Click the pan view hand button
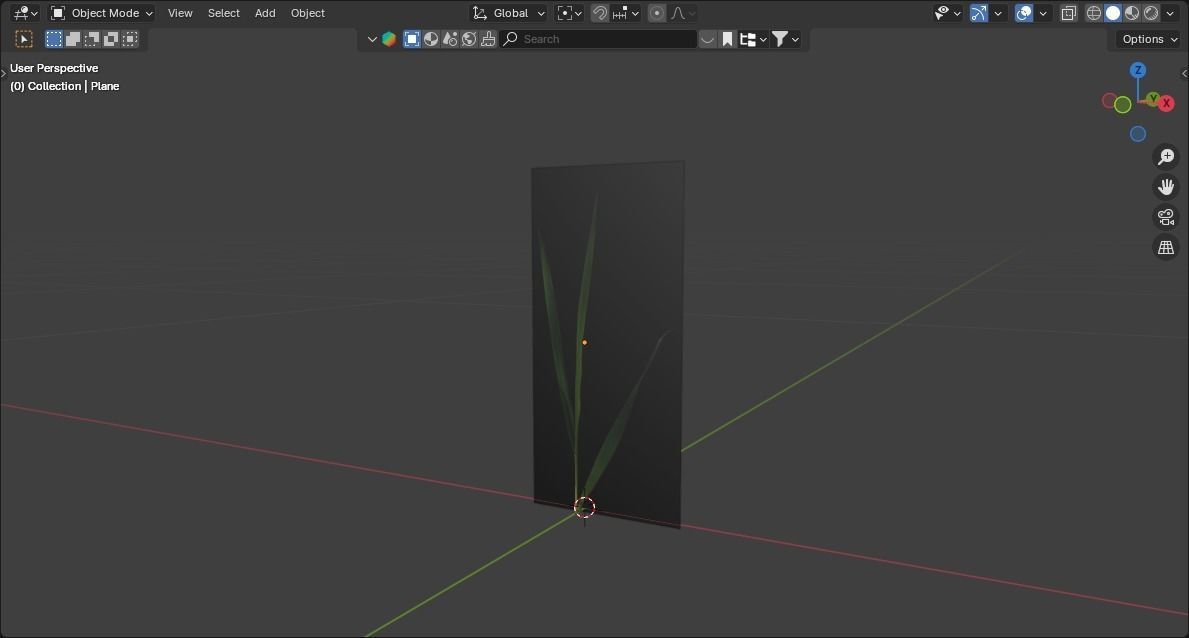The image size is (1189, 638). (1165, 187)
